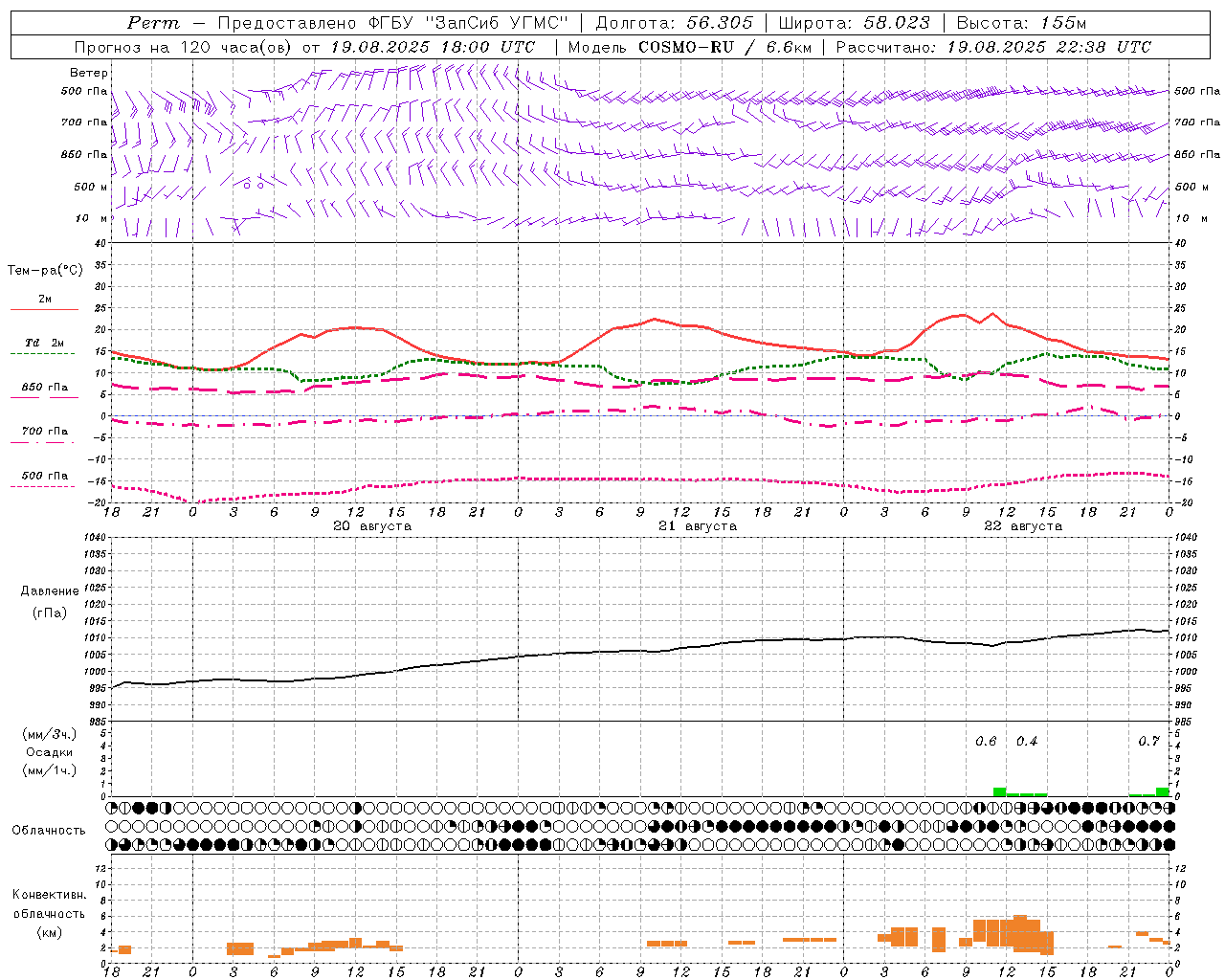The height and width of the screenshot is (980, 1225).
Task: Click the "Td 2м" dew point legend entry
Action: [45, 343]
